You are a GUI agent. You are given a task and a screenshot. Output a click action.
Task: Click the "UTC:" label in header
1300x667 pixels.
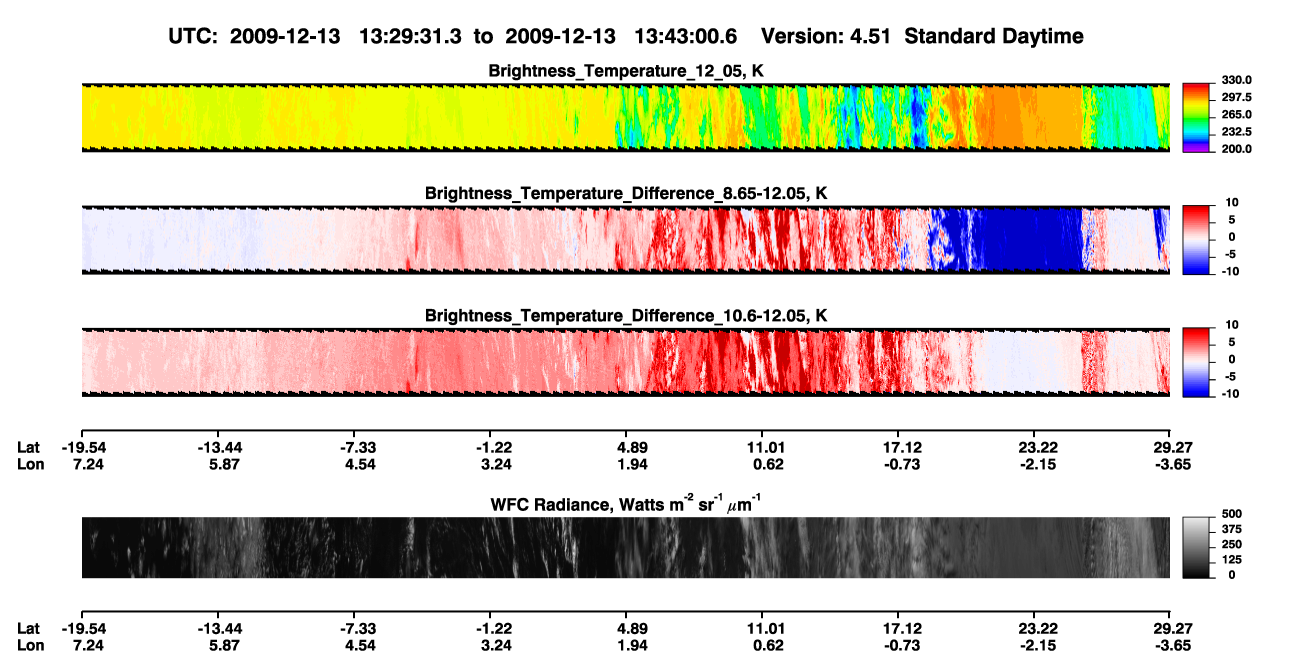click(x=193, y=37)
